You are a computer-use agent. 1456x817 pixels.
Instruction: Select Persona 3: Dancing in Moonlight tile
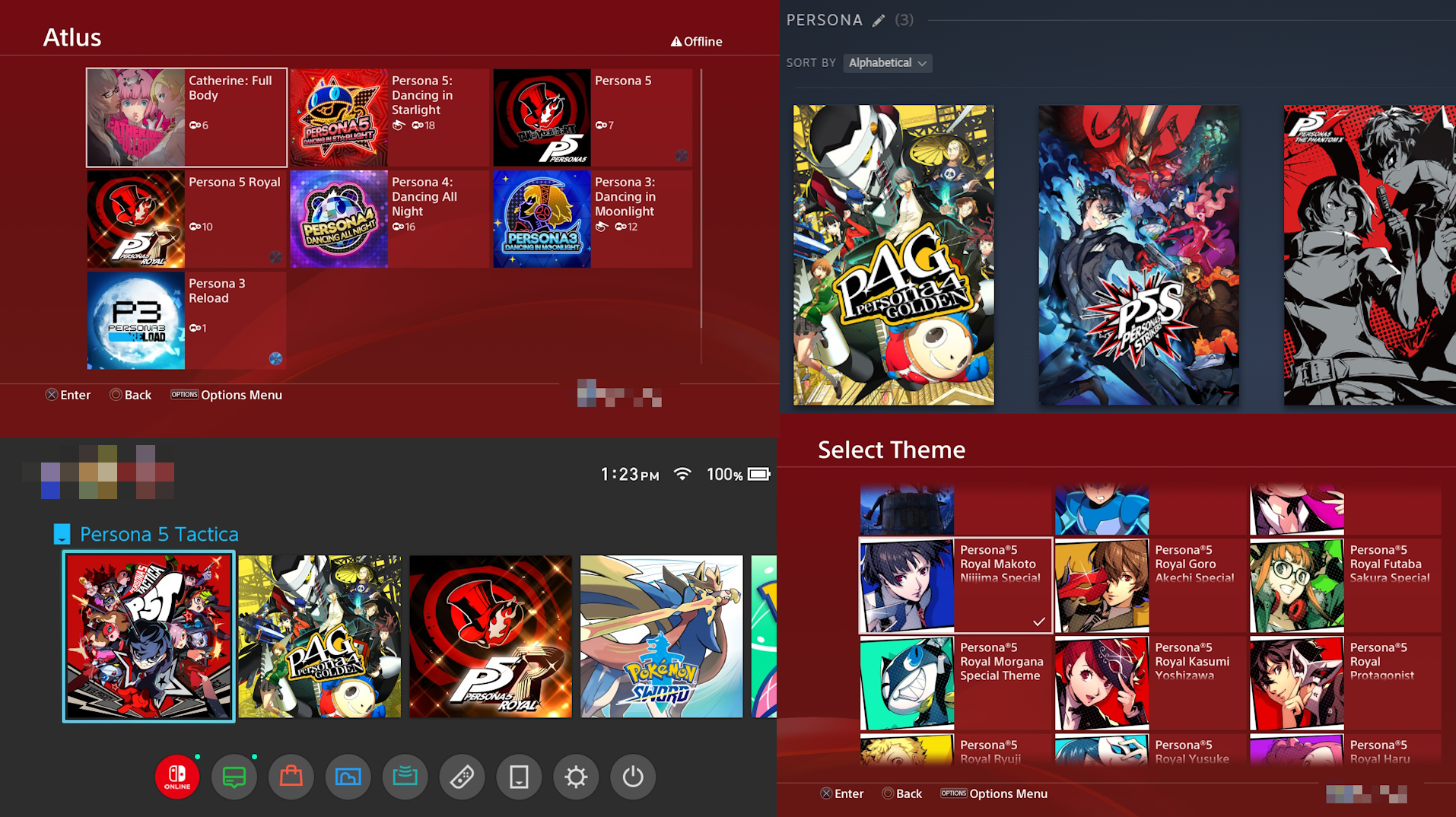click(x=593, y=219)
